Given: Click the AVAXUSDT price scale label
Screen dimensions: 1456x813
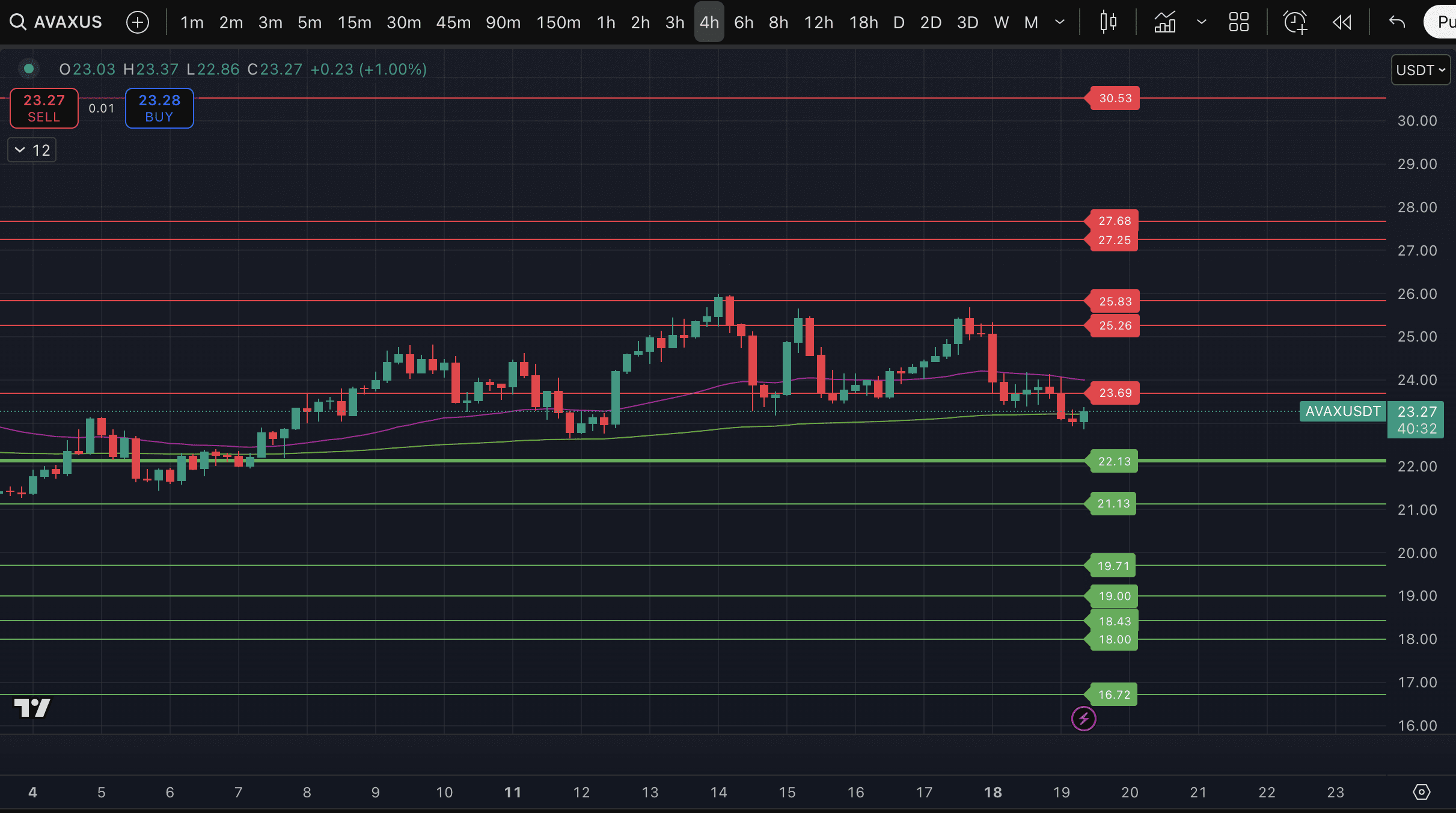Looking at the screenshot, I should click(x=1342, y=411).
